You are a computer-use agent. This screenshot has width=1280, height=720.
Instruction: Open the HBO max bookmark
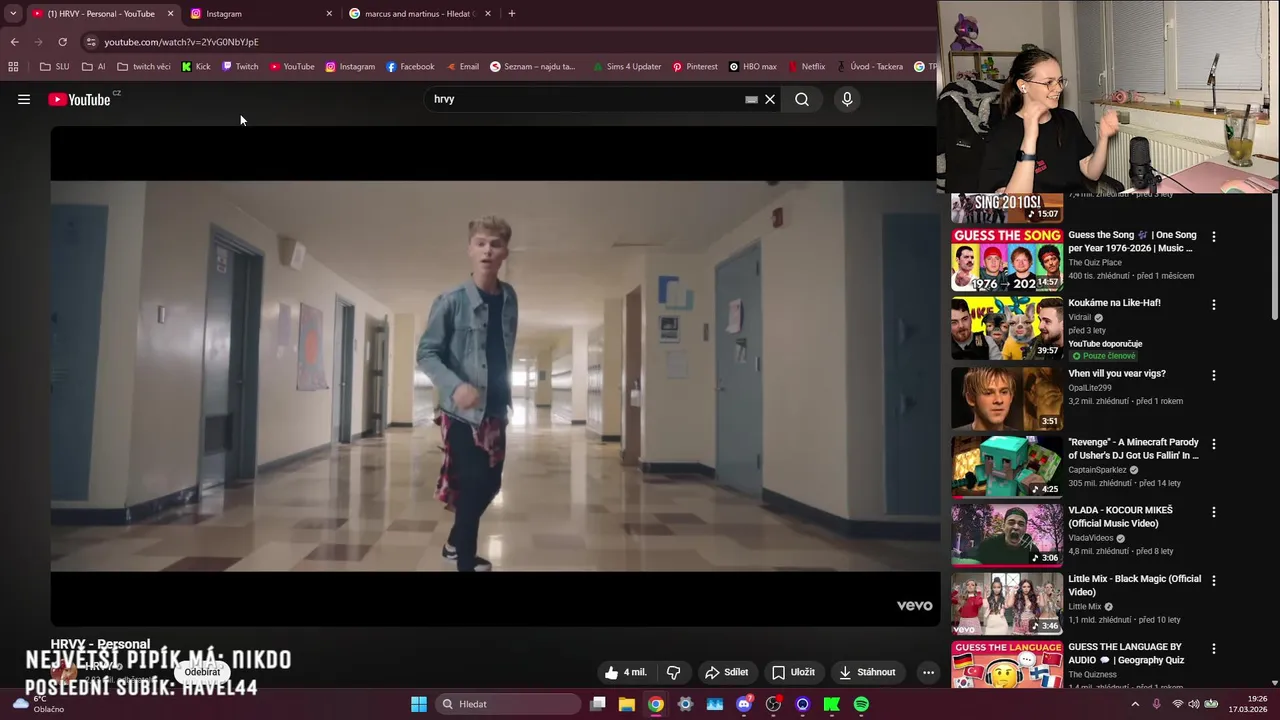753,67
